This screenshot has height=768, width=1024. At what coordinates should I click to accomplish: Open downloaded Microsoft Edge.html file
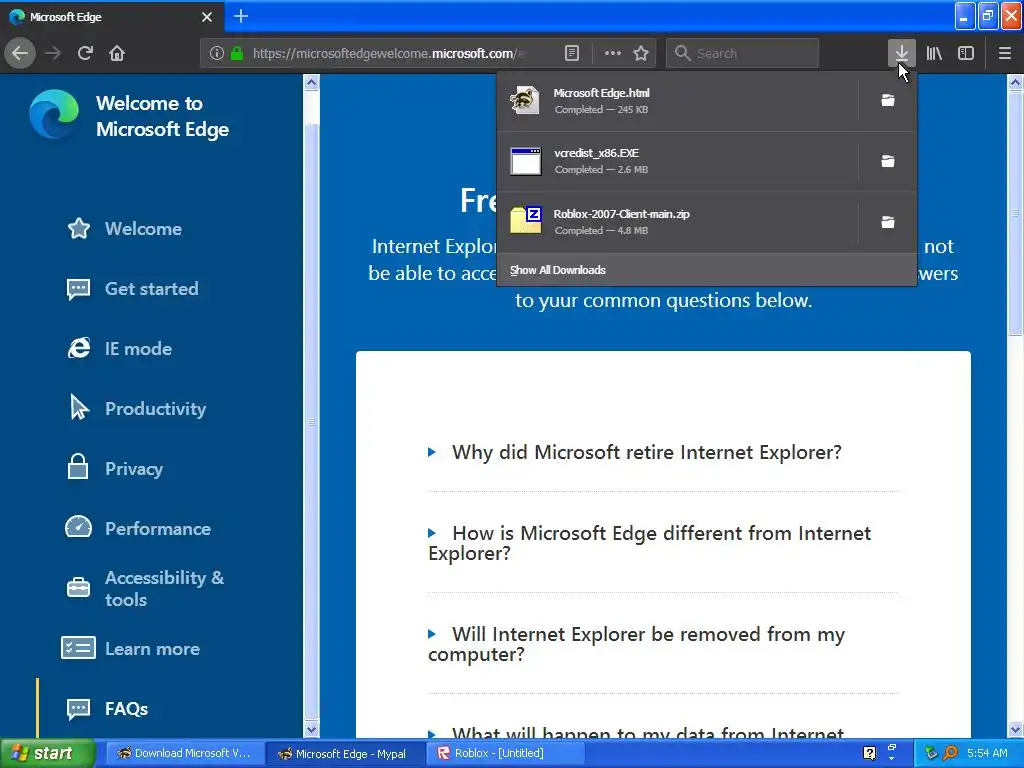(677, 101)
